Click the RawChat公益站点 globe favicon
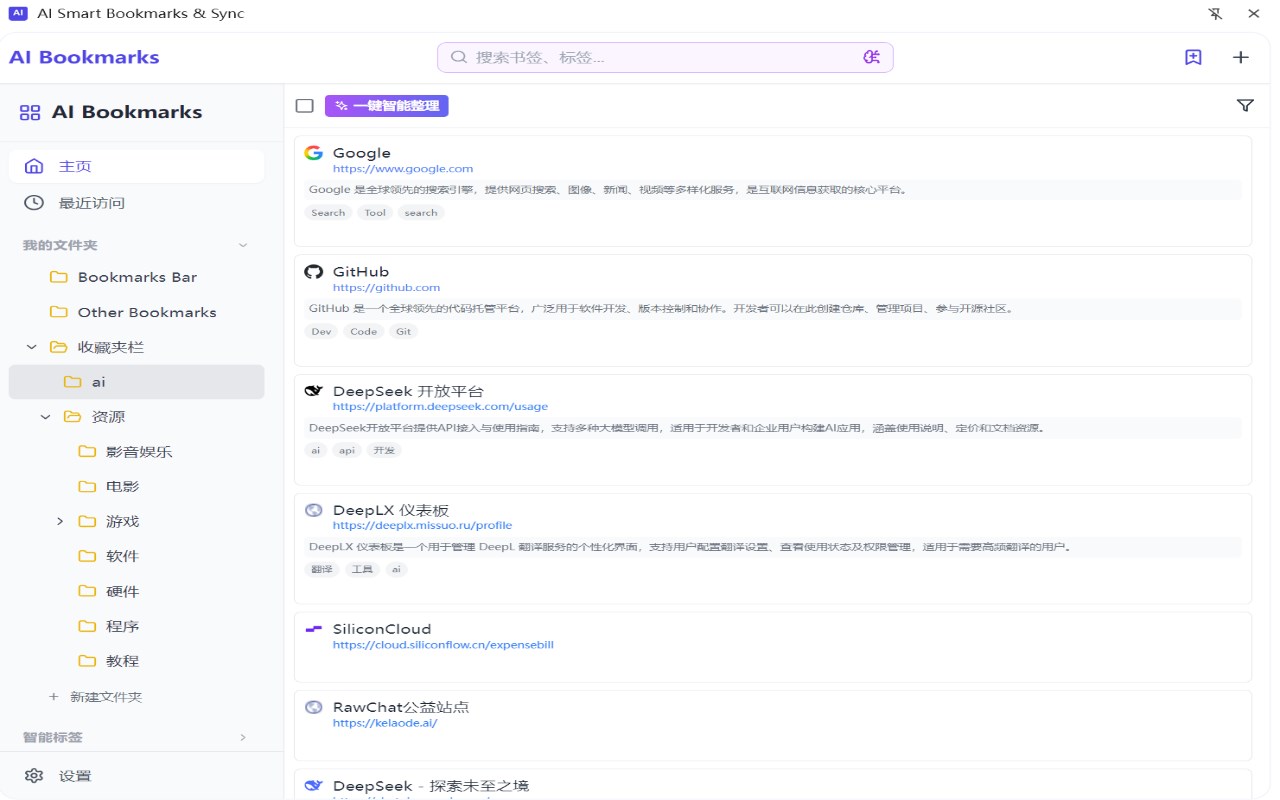This screenshot has height=800, width=1280. [x=314, y=707]
